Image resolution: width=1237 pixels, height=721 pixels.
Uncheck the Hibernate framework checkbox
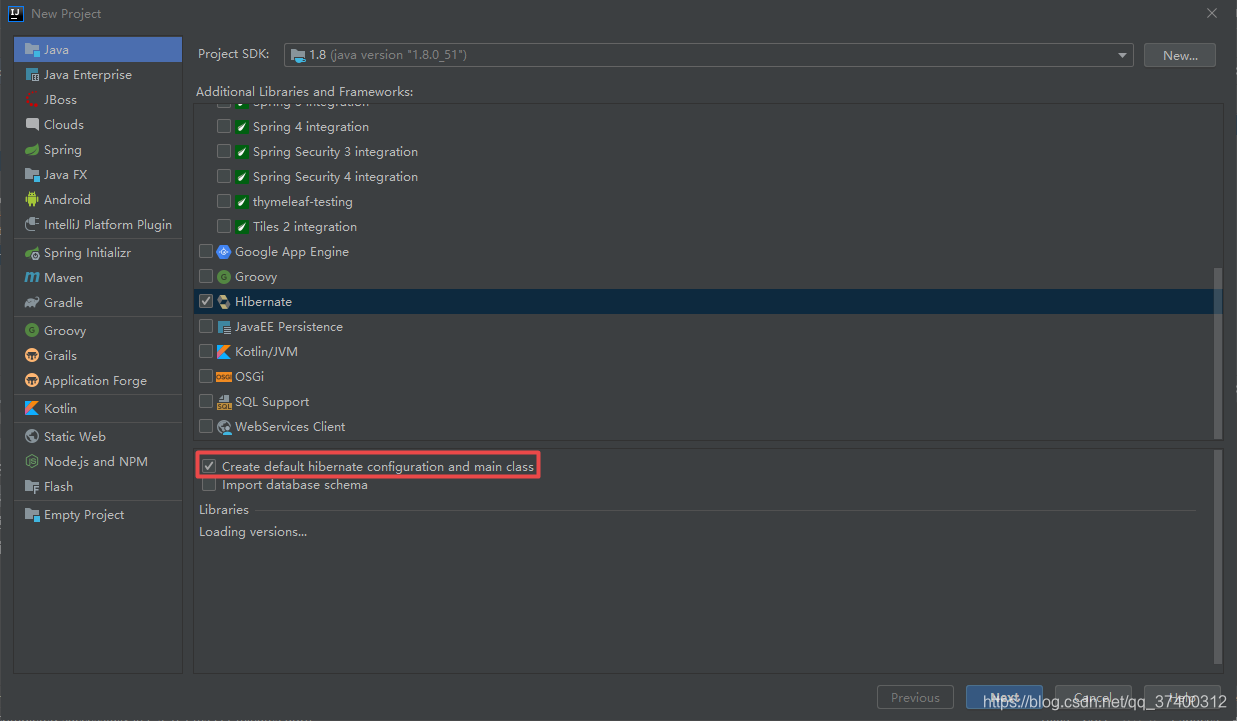pyautogui.click(x=206, y=301)
